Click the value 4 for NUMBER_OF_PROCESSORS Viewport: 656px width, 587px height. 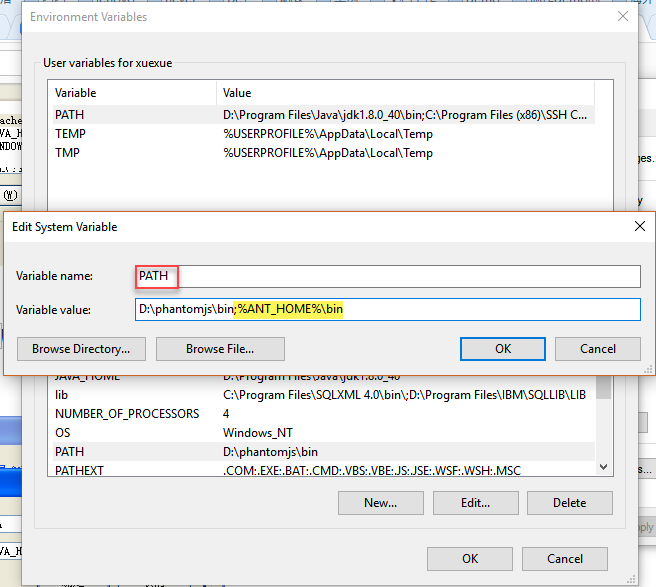pyautogui.click(x=226, y=414)
